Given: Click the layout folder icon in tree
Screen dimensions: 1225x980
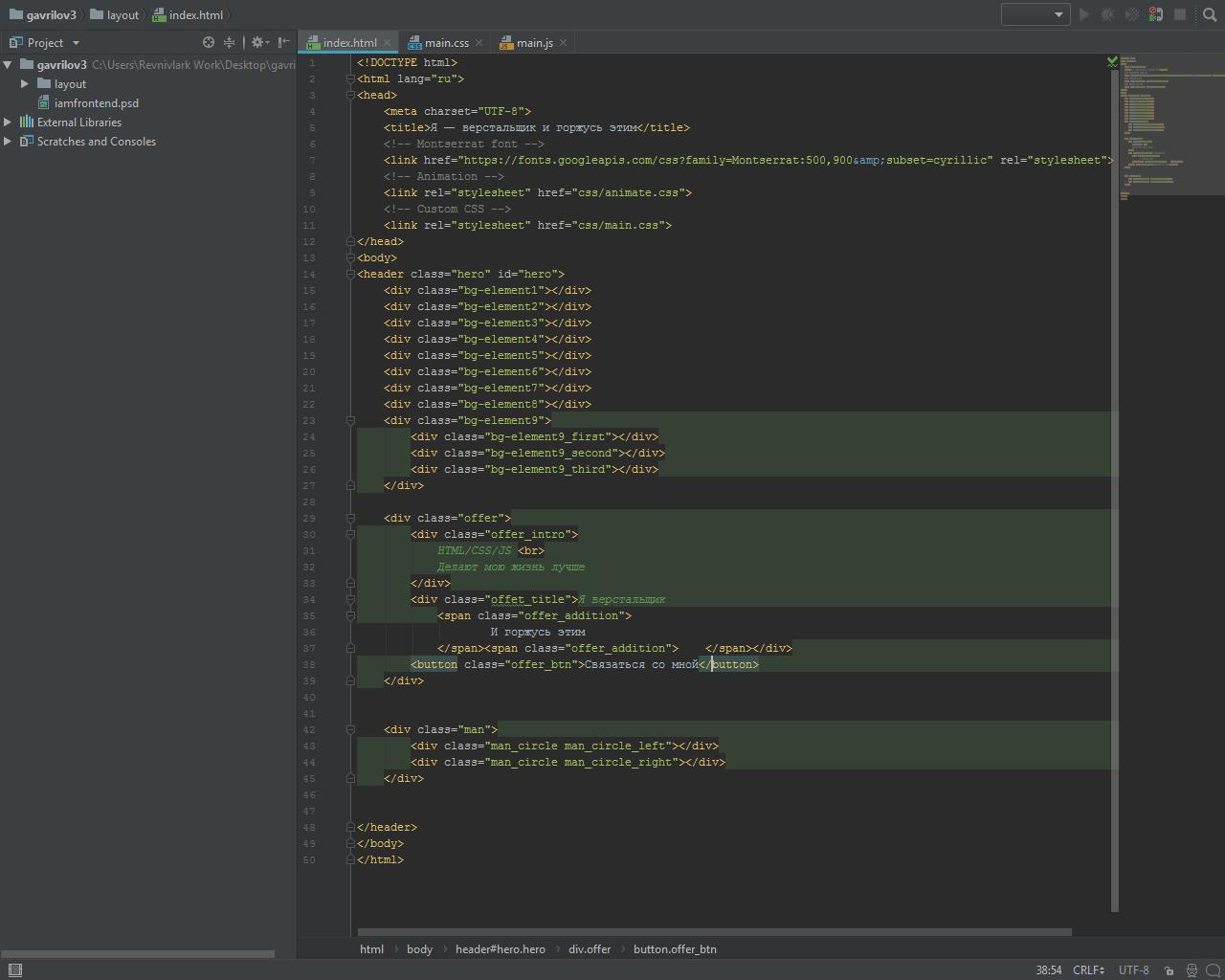Looking at the screenshot, I should tap(44, 83).
